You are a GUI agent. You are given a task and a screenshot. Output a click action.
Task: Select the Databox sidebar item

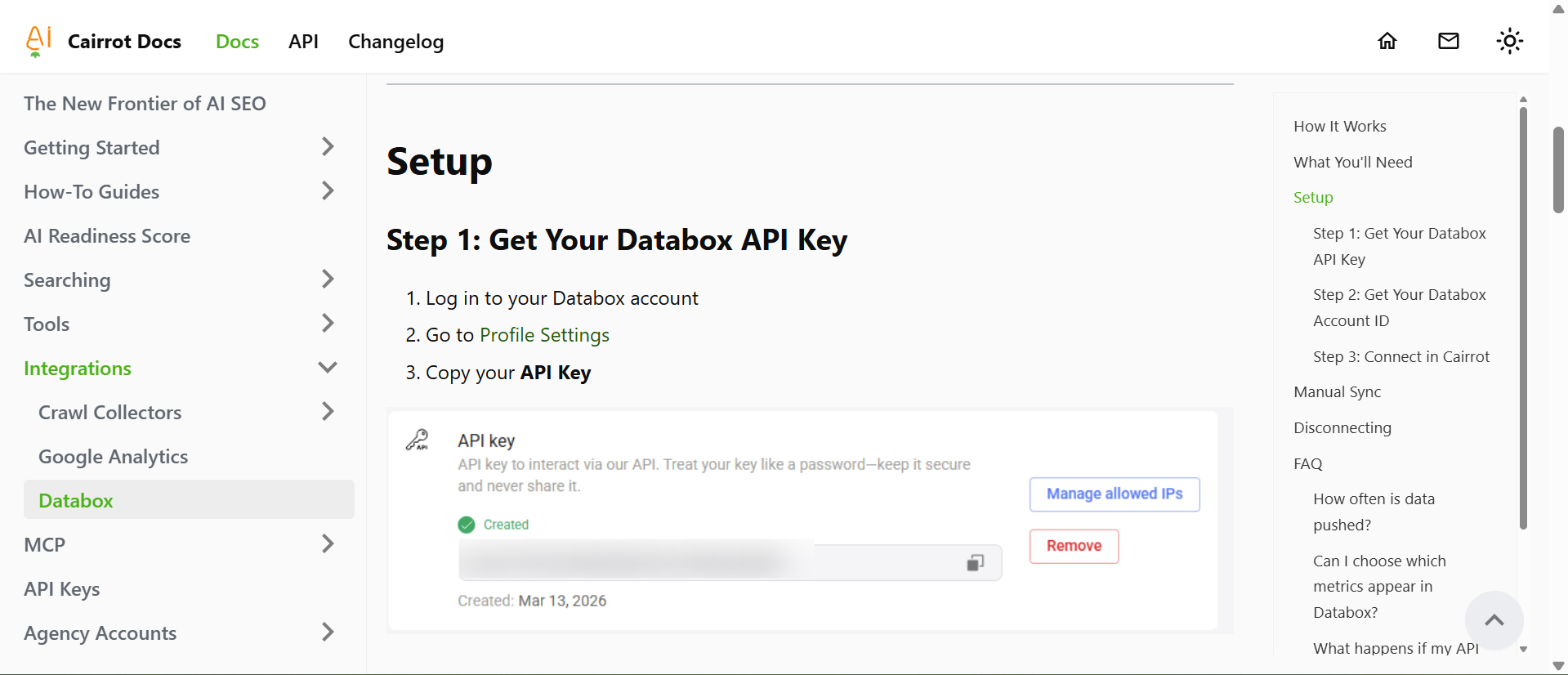189,500
